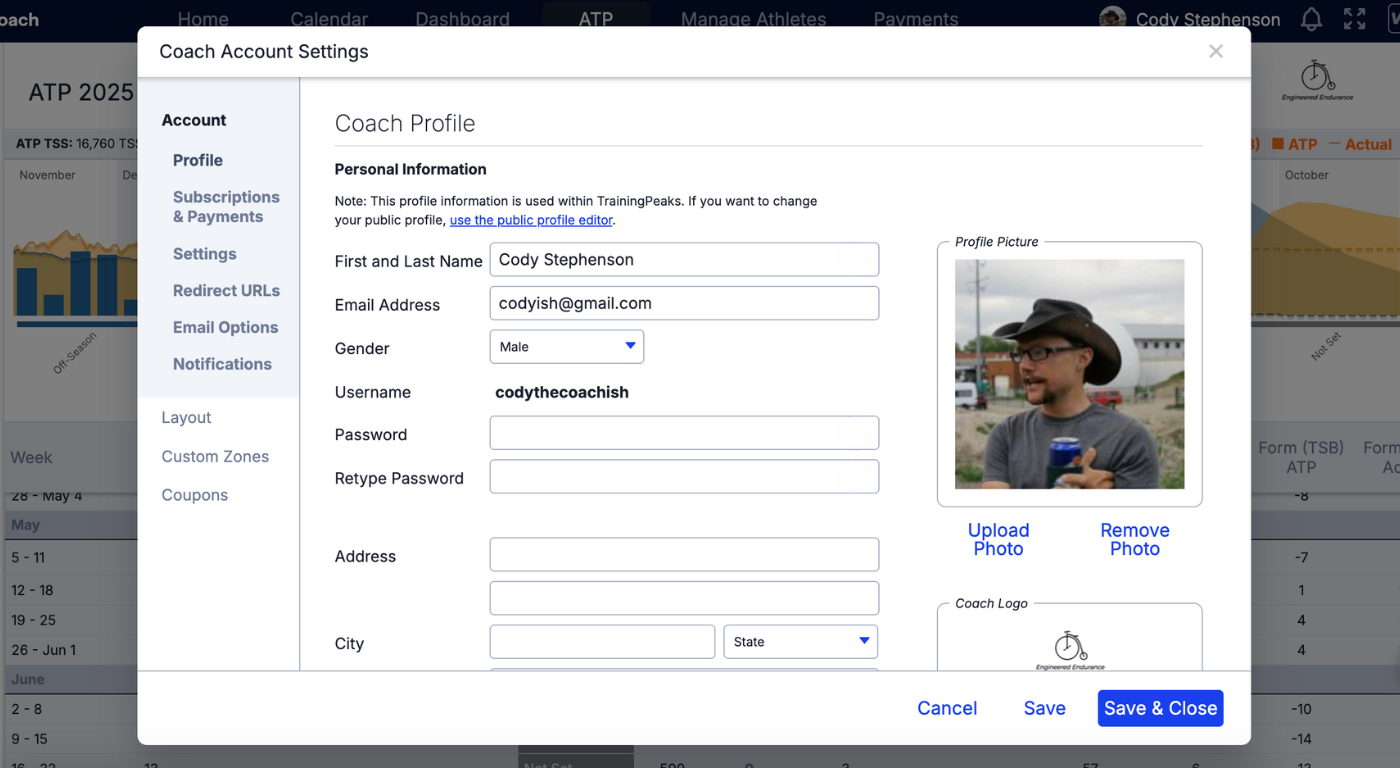Screen dimensions: 1400x768
Task: Toggle fullscreen expand icon in top bar
Action: (1354, 18)
